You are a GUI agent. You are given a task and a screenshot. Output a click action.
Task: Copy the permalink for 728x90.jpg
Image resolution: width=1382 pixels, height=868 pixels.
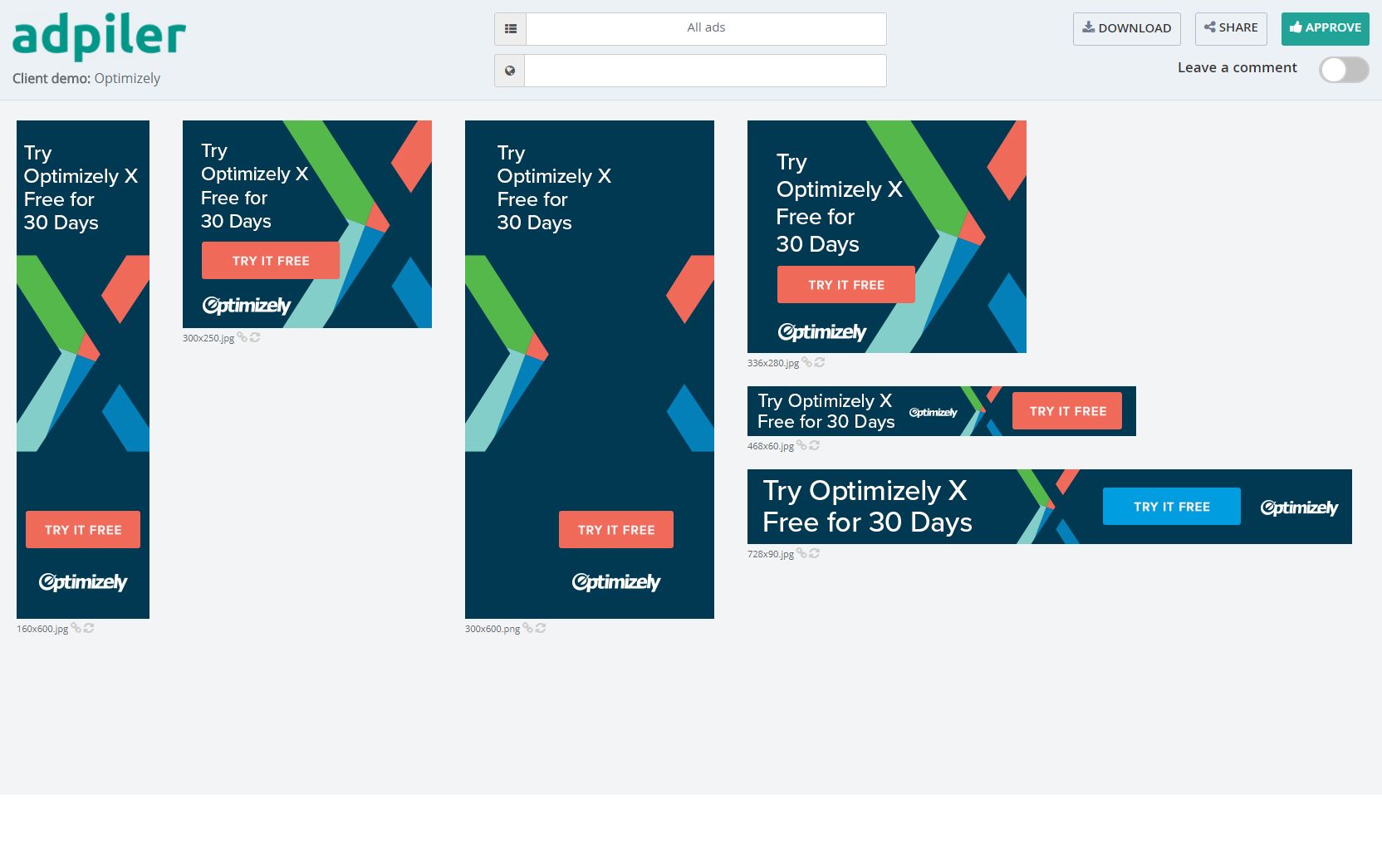(801, 554)
